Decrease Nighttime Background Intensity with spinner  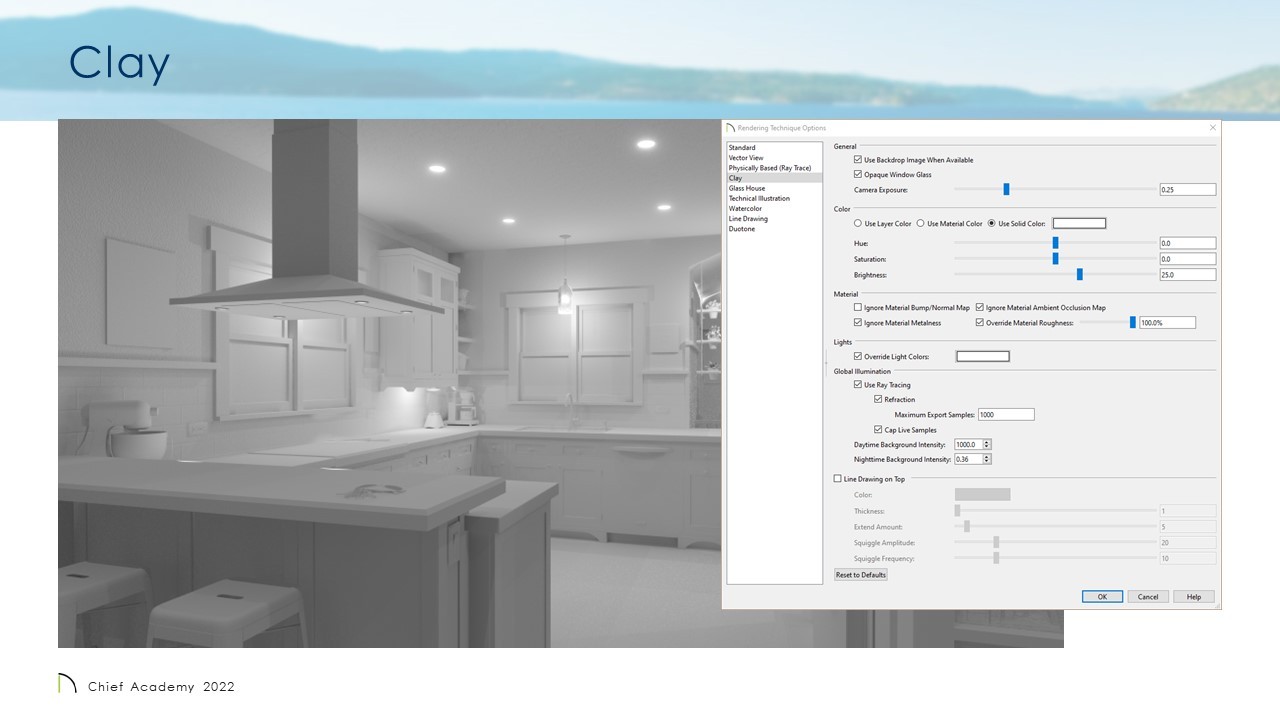(x=987, y=462)
